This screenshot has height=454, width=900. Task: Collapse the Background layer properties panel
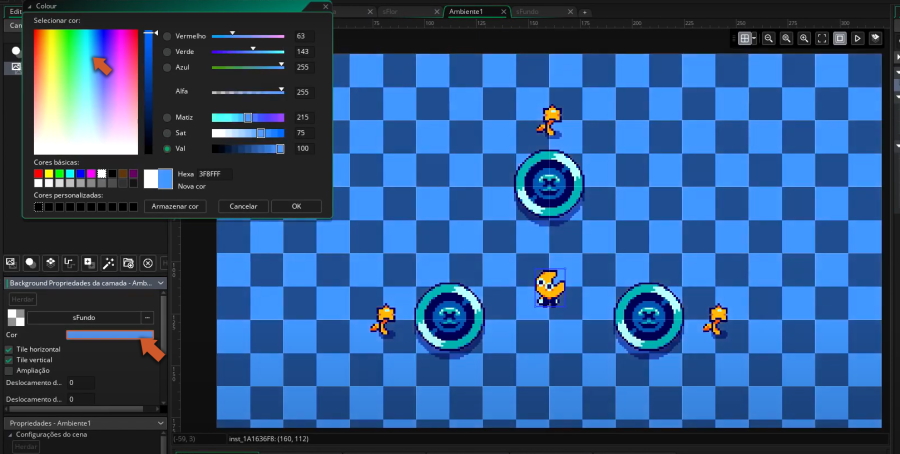pos(161,283)
